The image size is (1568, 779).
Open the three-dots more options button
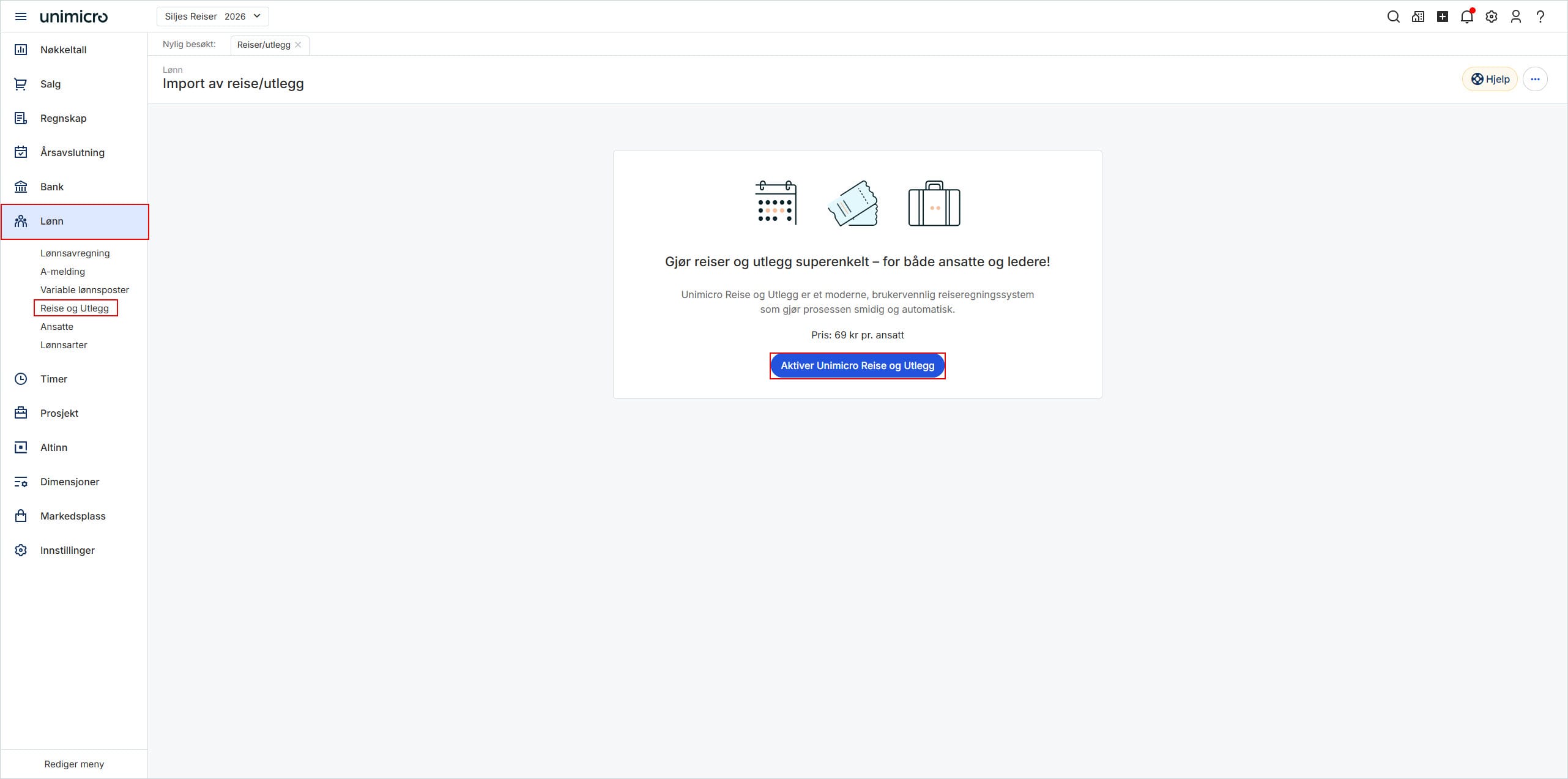pyautogui.click(x=1535, y=79)
